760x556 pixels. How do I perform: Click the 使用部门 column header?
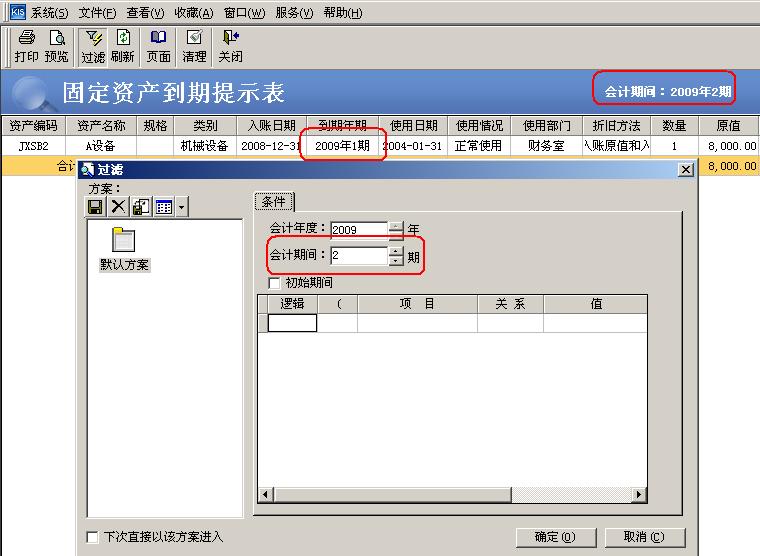(547, 126)
